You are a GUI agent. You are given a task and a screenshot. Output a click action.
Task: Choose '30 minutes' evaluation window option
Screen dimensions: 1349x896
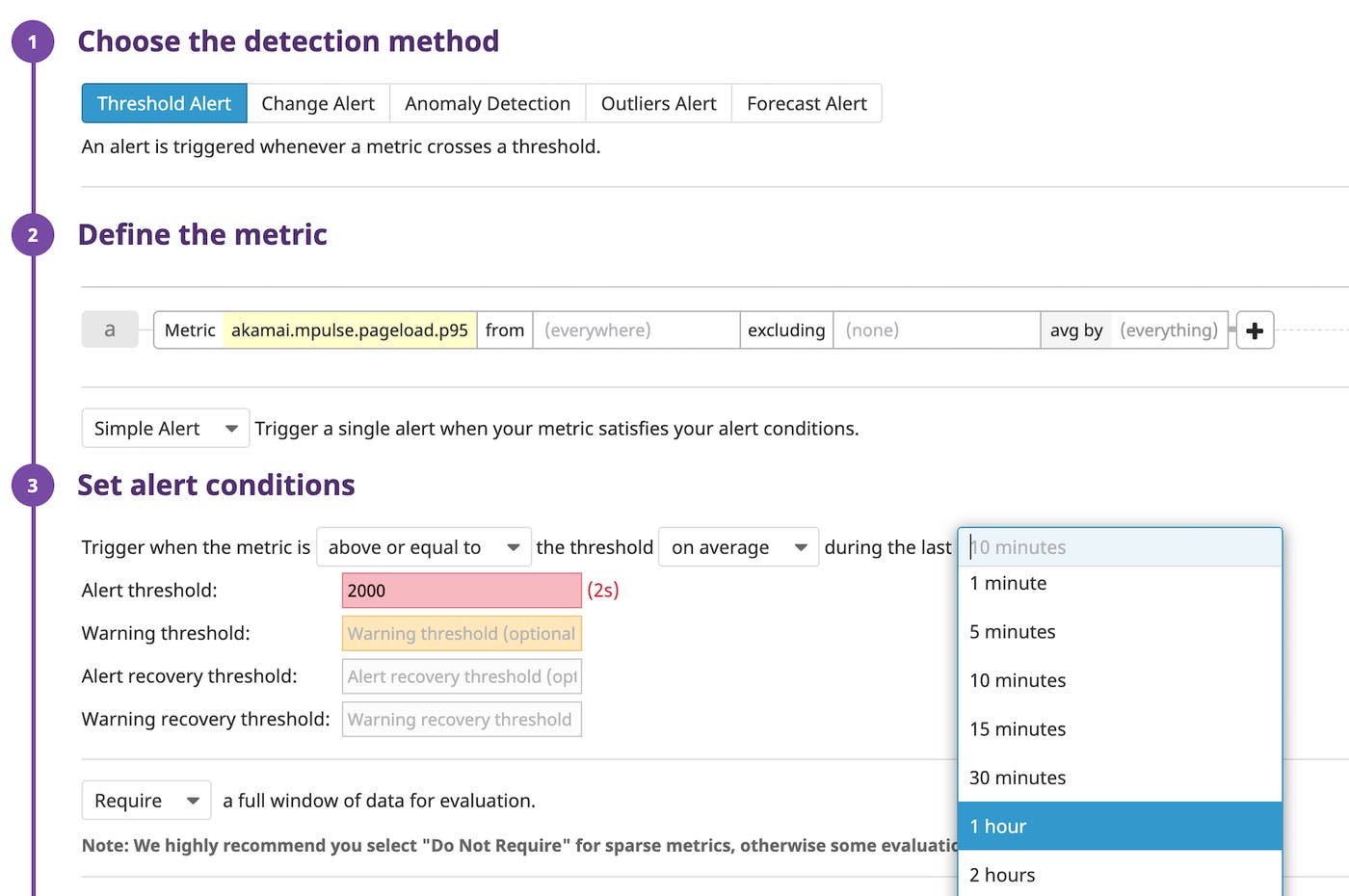pyautogui.click(x=1119, y=777)
